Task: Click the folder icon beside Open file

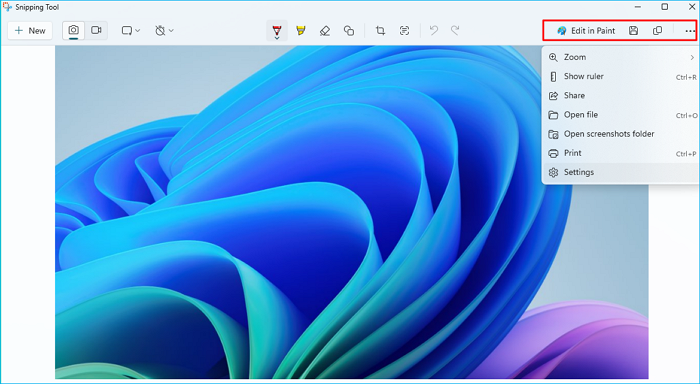Action: point(553,115)
